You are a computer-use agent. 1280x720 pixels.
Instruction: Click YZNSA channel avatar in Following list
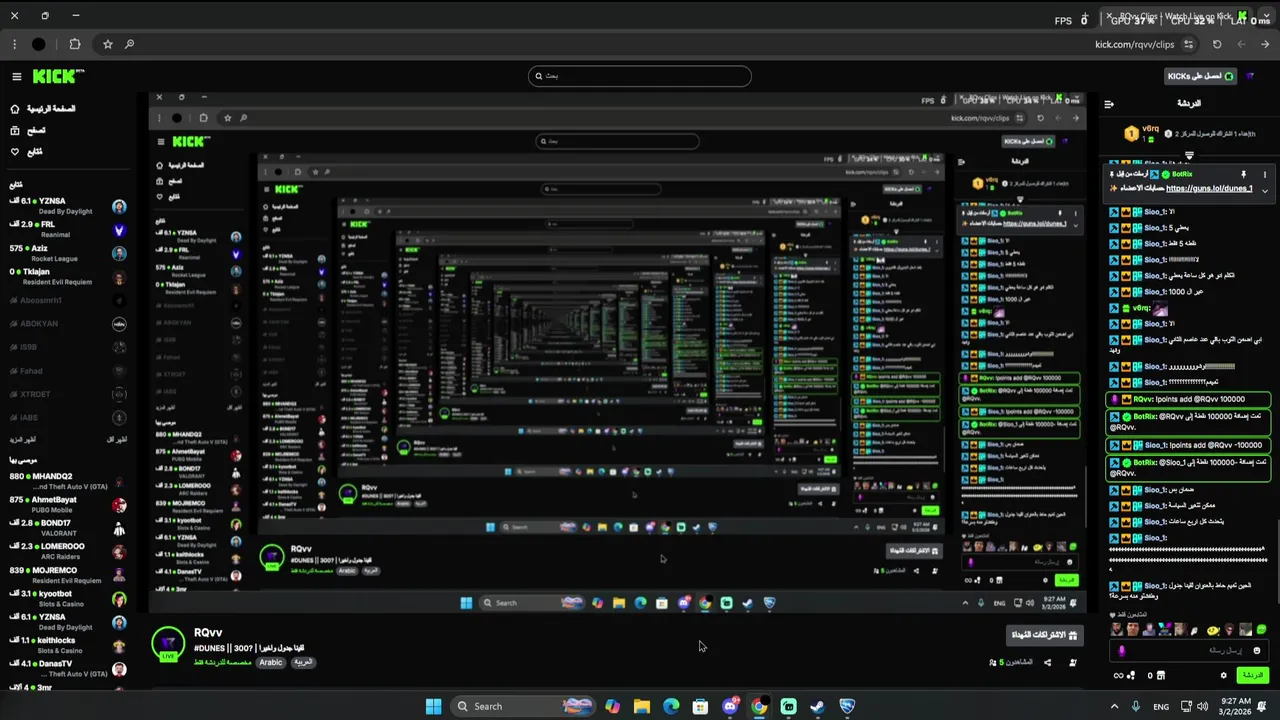click(119, 207)
